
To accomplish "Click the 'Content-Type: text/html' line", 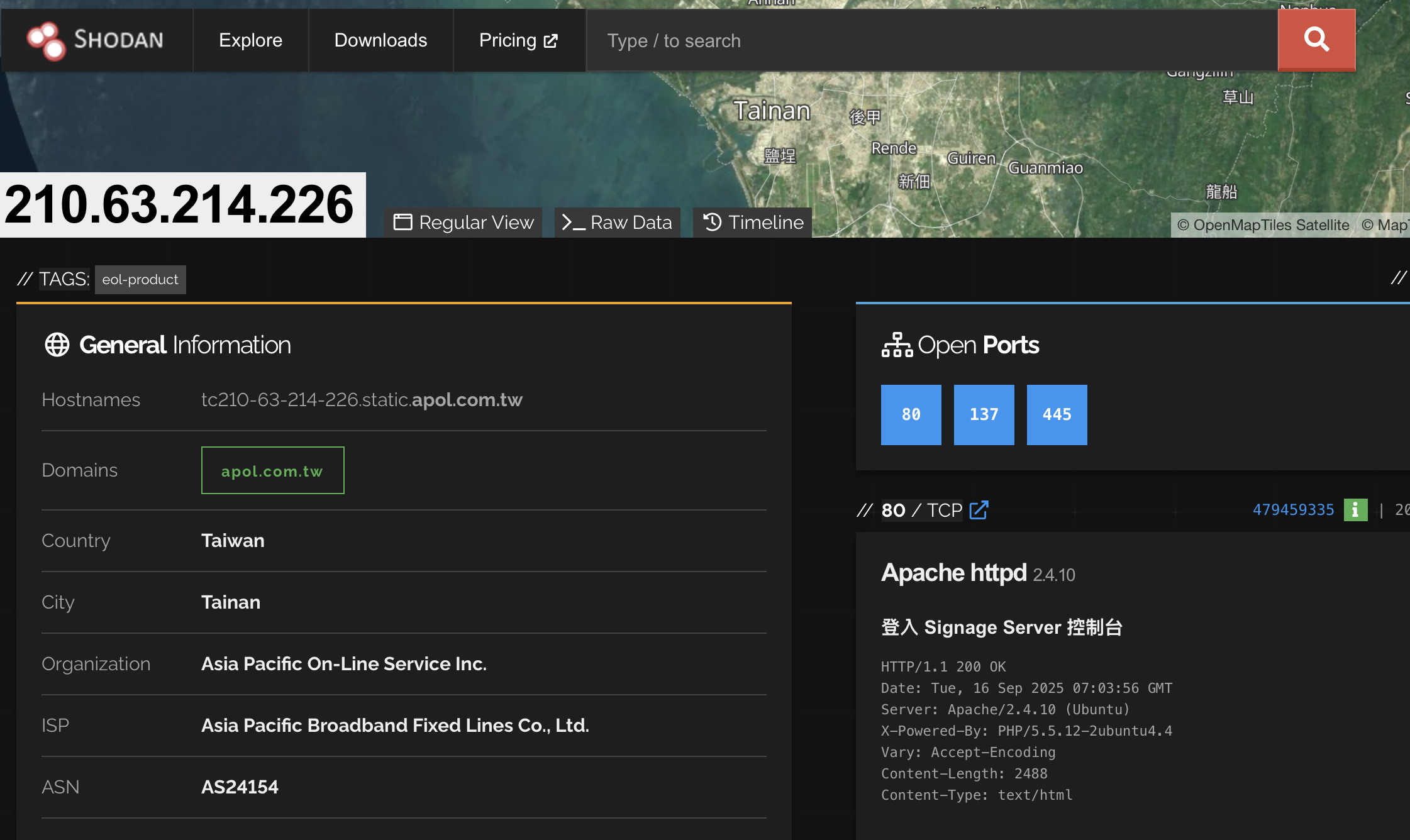I will (977, 795).
